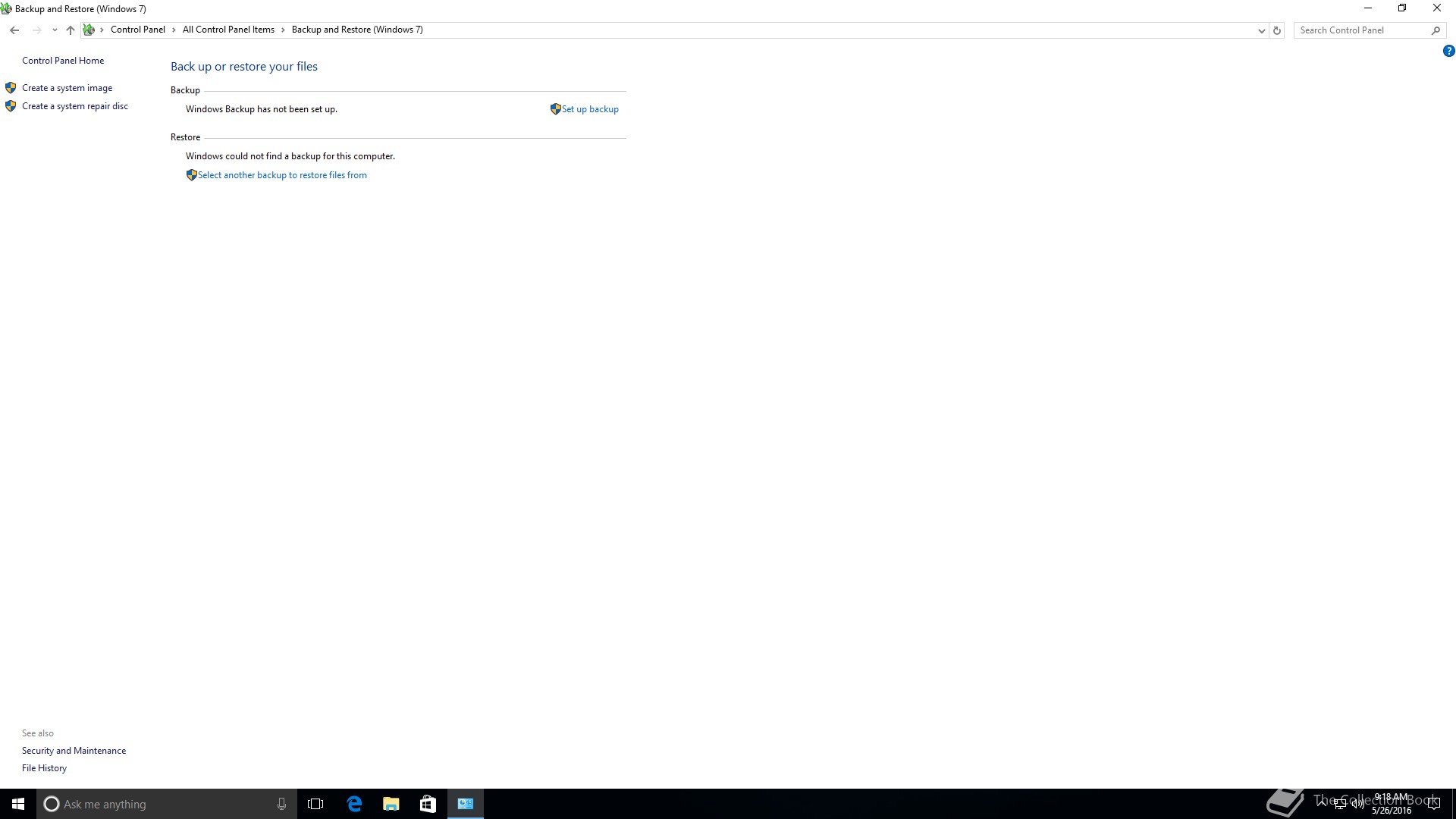1456x819 pixels.
Task: Open the Help question mark icon
Action: (x=1448, y=52)
